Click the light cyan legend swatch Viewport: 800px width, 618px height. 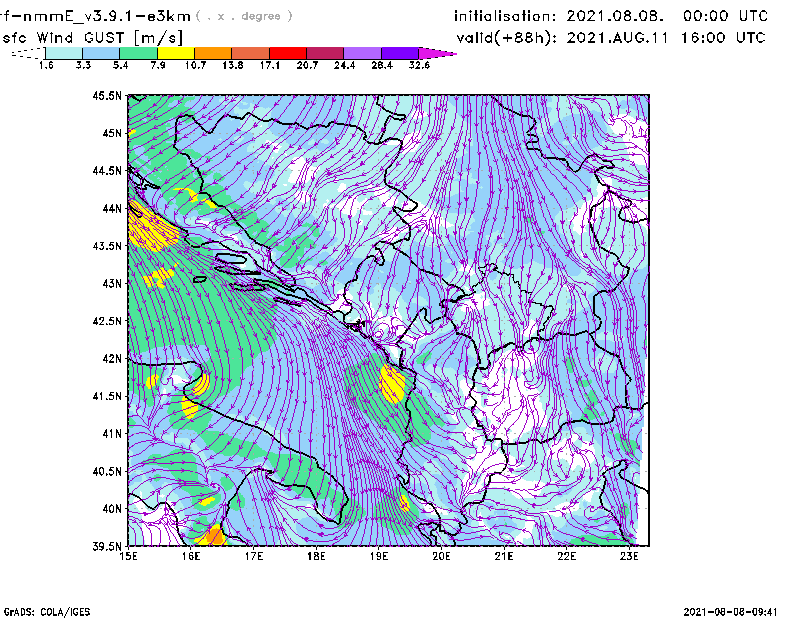coord(64,53)
